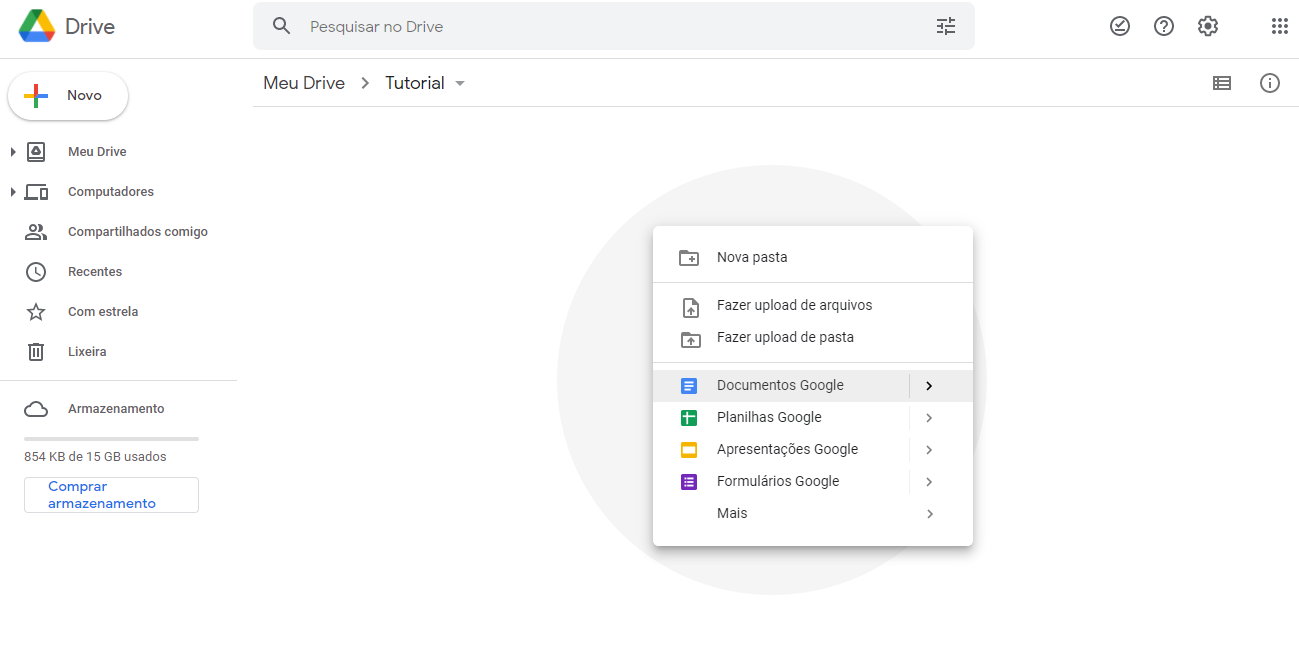
Task: Click the green Planilhas Google icon
Action: [689, 417]
